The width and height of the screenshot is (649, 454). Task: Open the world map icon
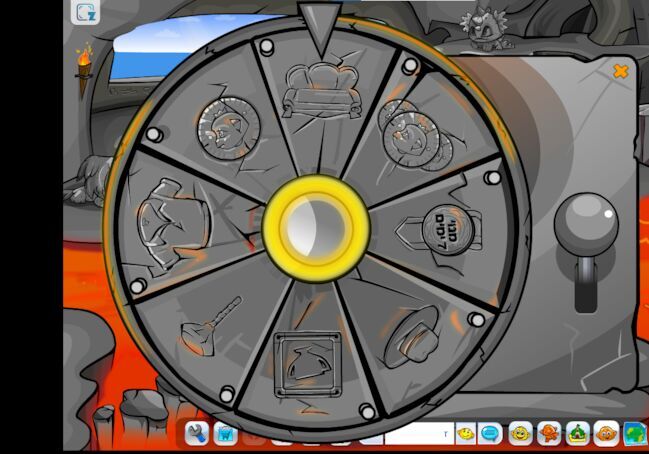(635, 433)
